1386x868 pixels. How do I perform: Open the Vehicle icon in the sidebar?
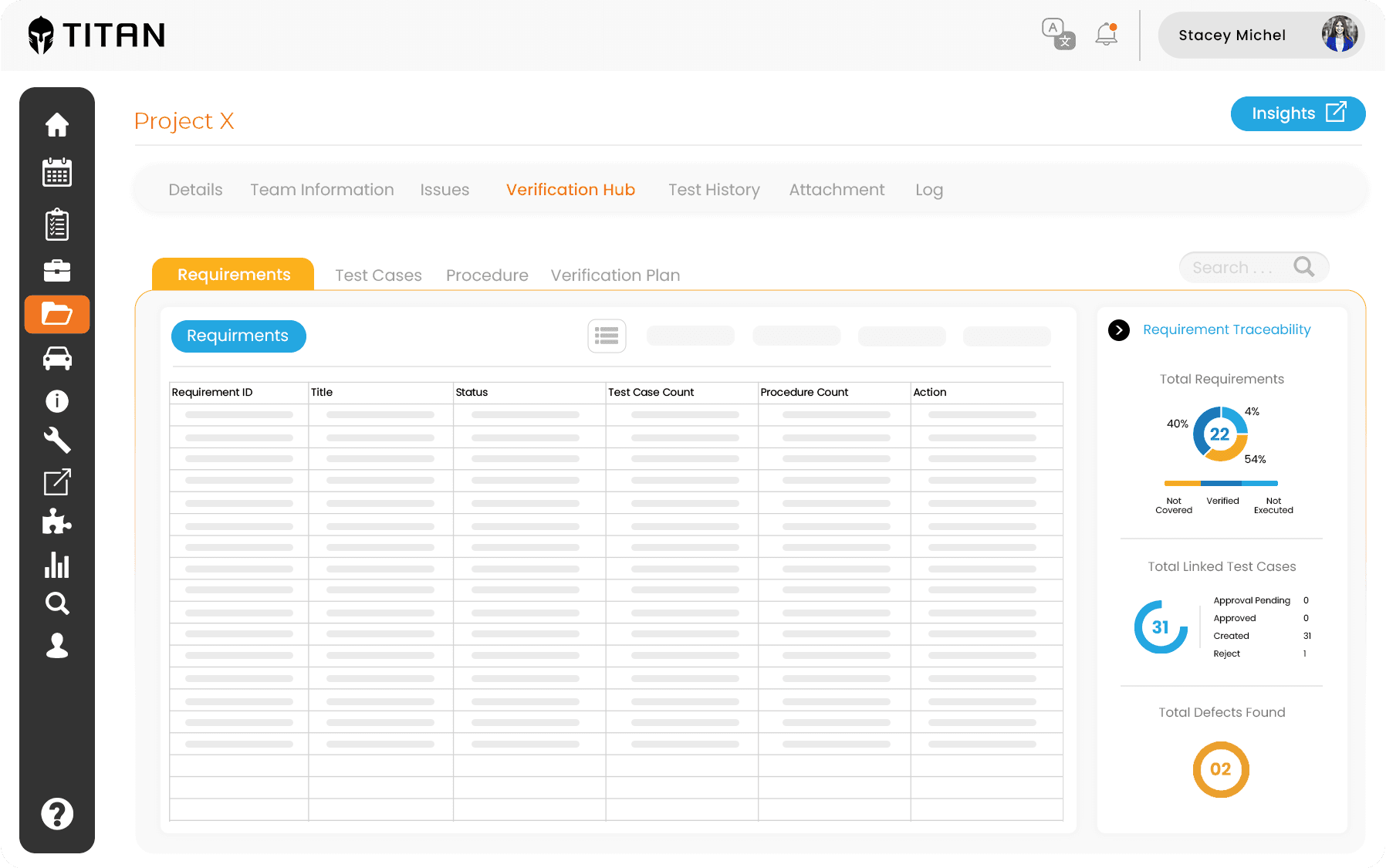coord(57,358)
